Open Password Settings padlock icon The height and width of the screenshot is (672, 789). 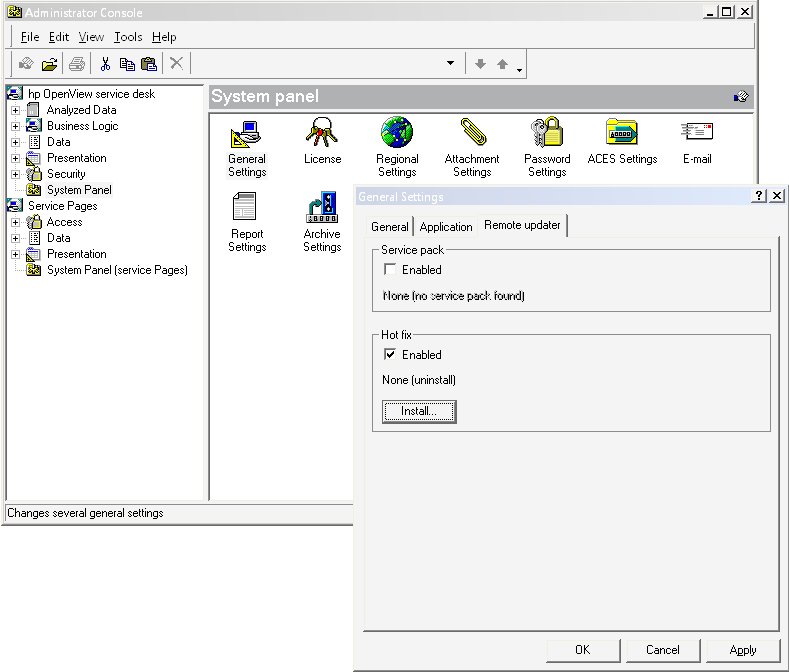547,133
